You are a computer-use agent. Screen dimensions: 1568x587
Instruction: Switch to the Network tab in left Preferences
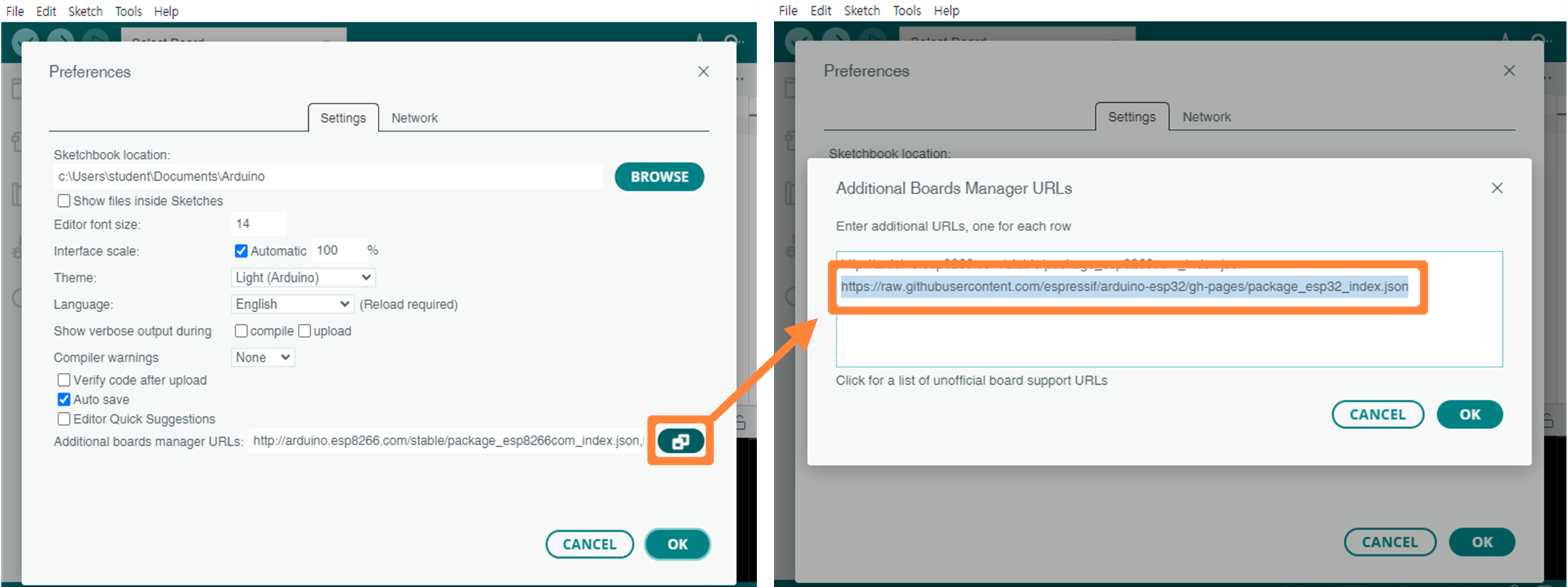point(414,118)
